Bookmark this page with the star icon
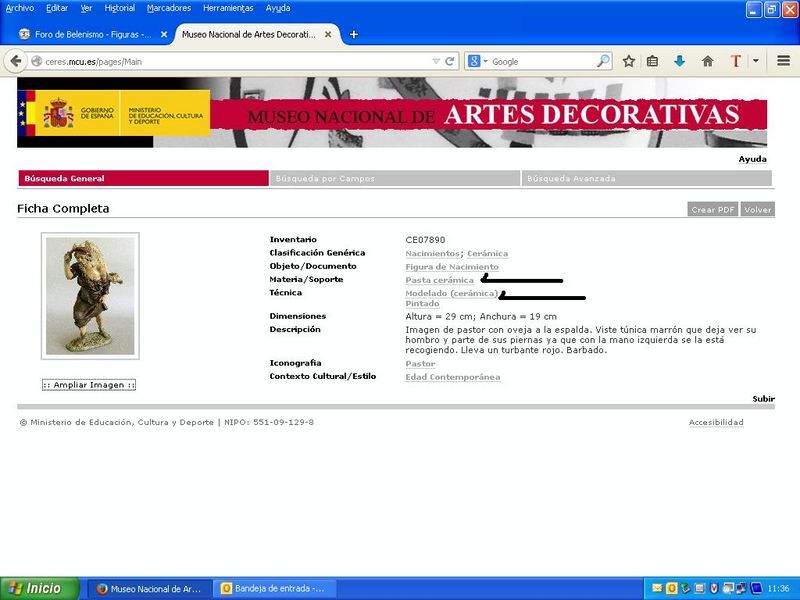Image resolution: width=800 pixels, height=600 pixels. pyautogui.click(x=629, y=61)
